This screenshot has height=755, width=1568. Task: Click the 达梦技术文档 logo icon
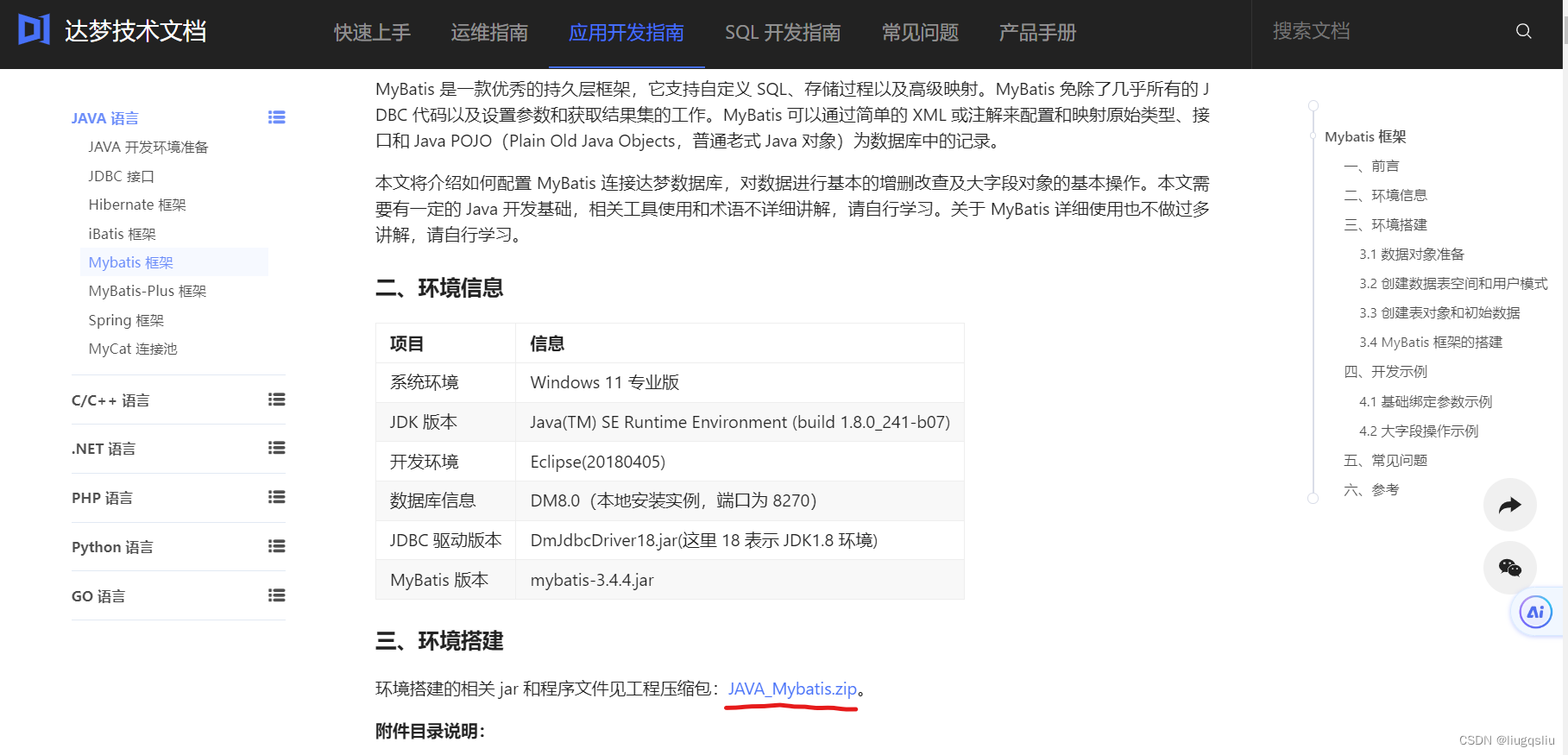(x=35, y=30)
